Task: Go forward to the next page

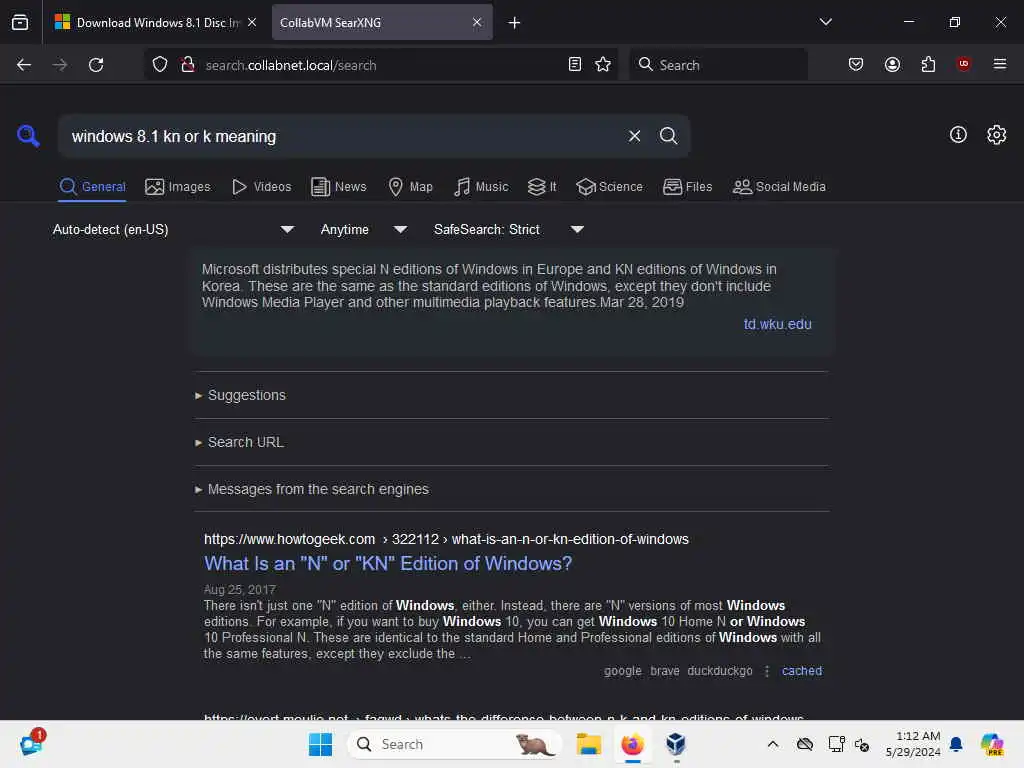Action: (59, 65)
